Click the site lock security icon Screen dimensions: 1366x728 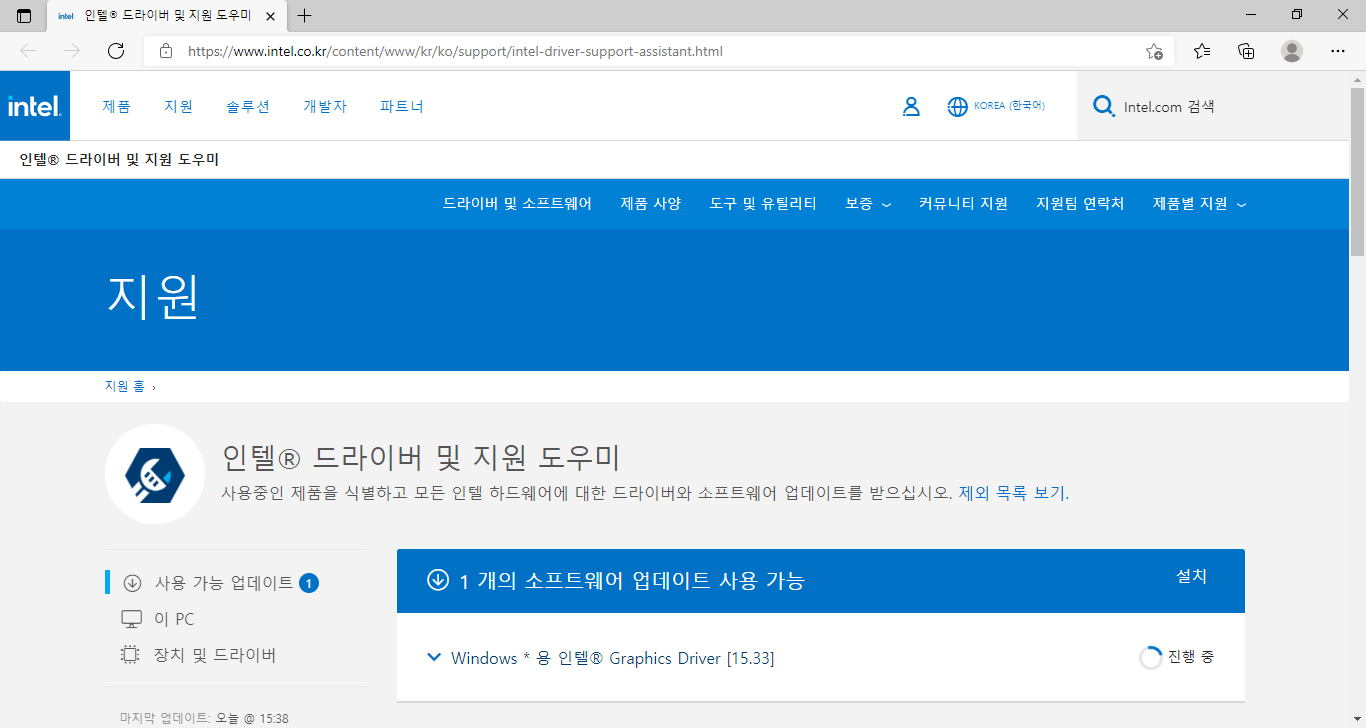click(x=166, y=51)
